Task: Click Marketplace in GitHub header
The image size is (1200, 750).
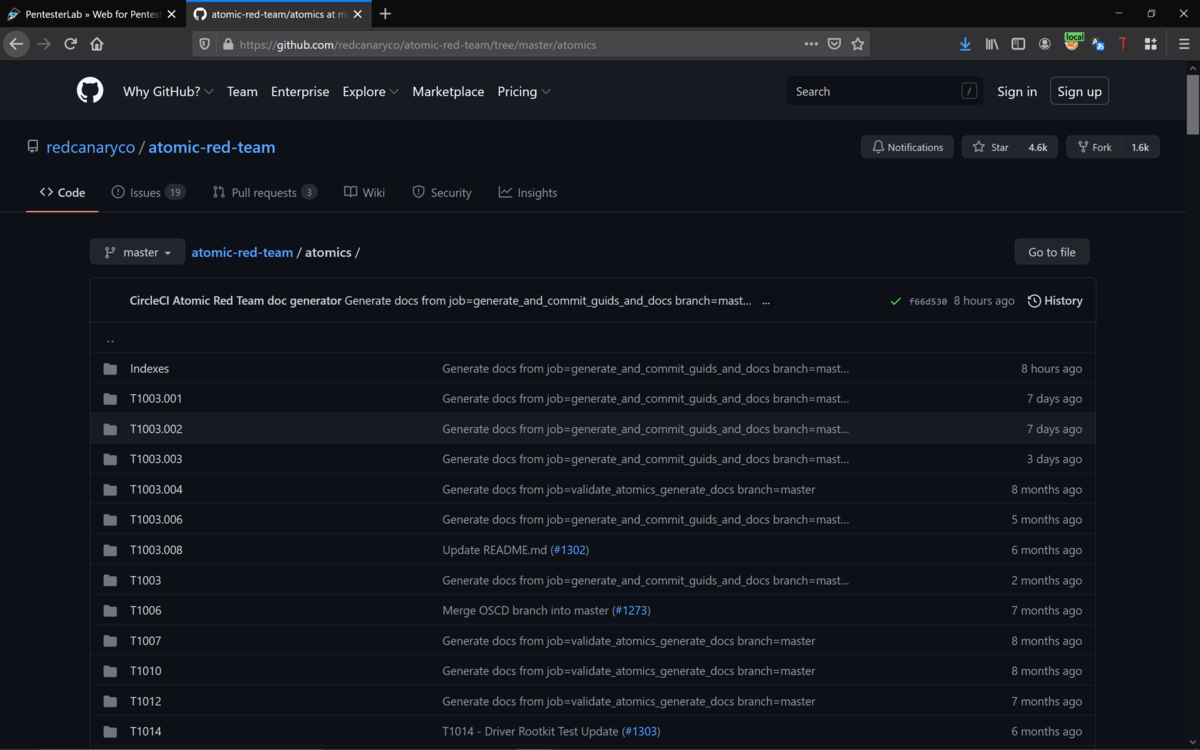Action: [x=448, y=91]
